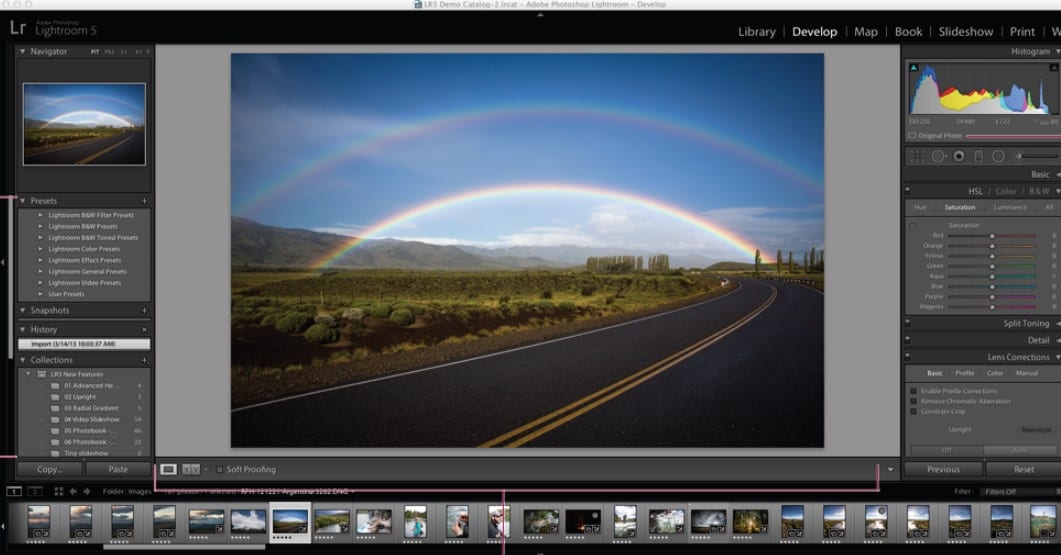The image size is (1061, 555).
Task: Expand the Basic panel
Action: [1058, 175]
